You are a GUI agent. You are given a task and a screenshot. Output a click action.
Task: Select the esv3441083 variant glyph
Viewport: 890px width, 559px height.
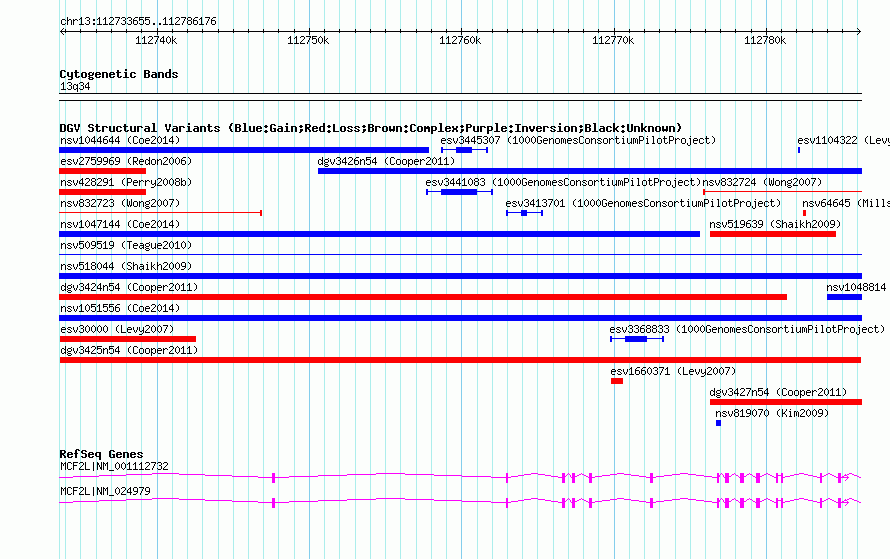click(x=459, y=192)
